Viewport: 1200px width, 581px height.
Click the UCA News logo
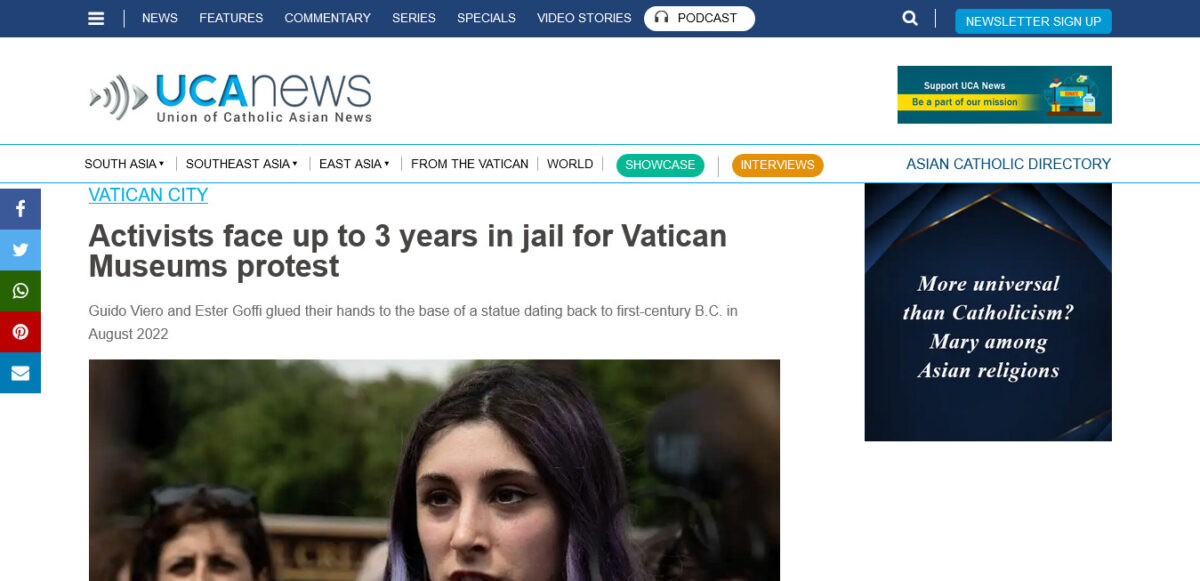(230, 97)
